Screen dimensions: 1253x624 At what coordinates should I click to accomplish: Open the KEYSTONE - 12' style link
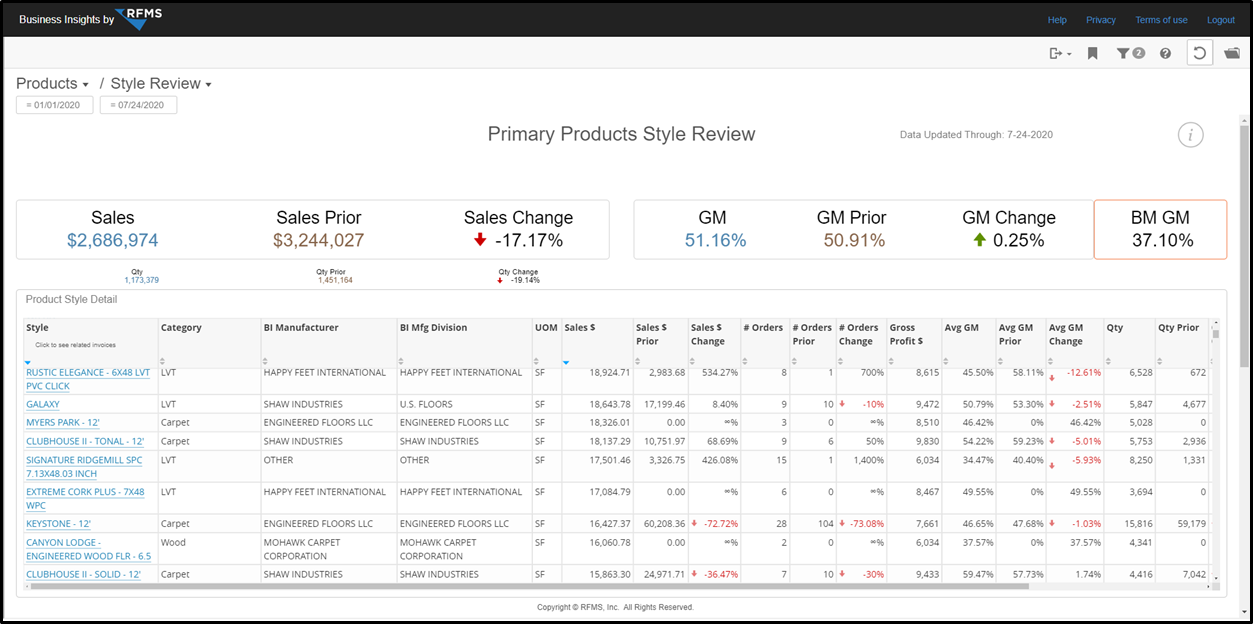58,523
